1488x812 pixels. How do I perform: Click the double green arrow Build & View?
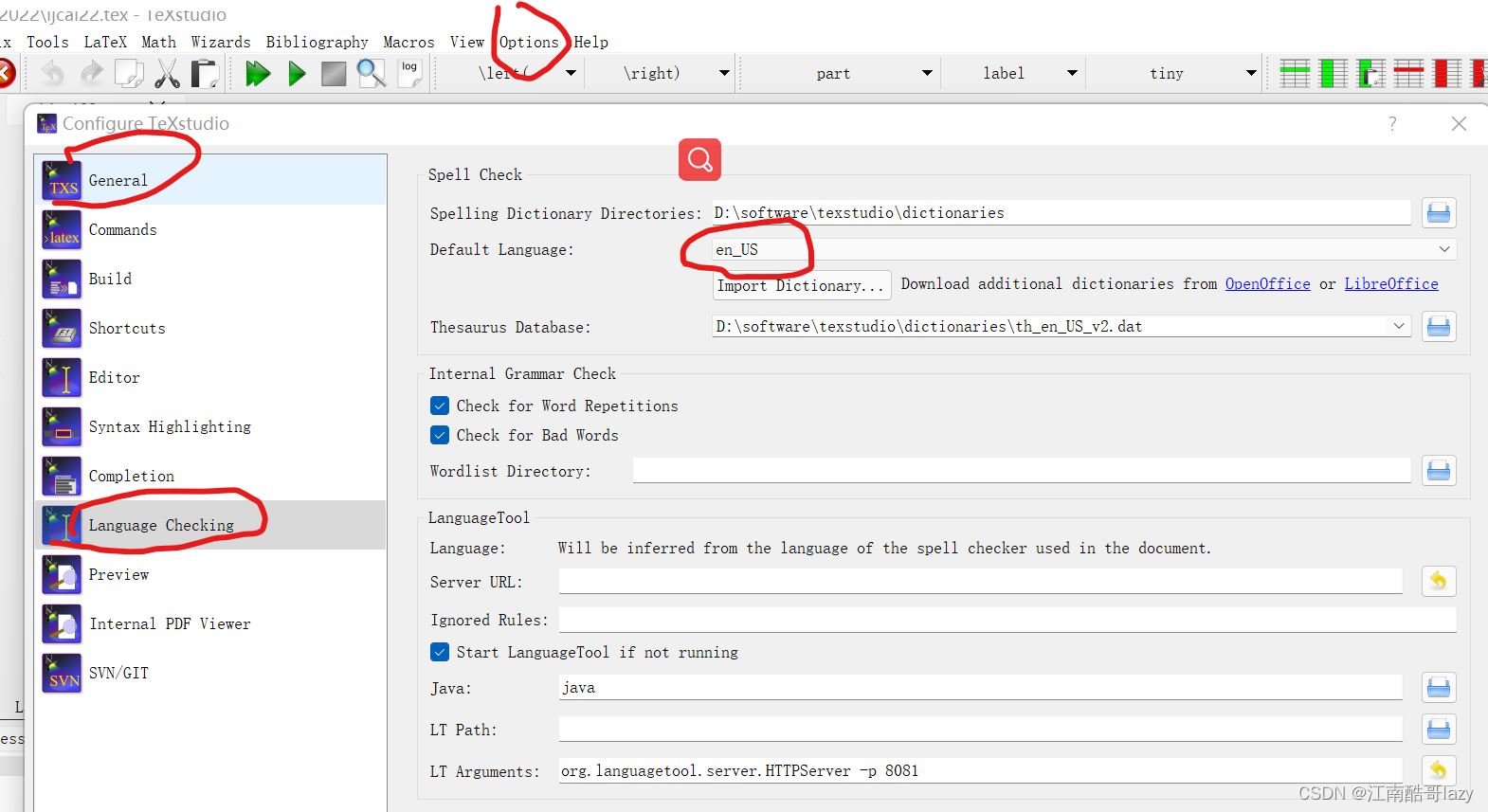[x=258, y=73]
